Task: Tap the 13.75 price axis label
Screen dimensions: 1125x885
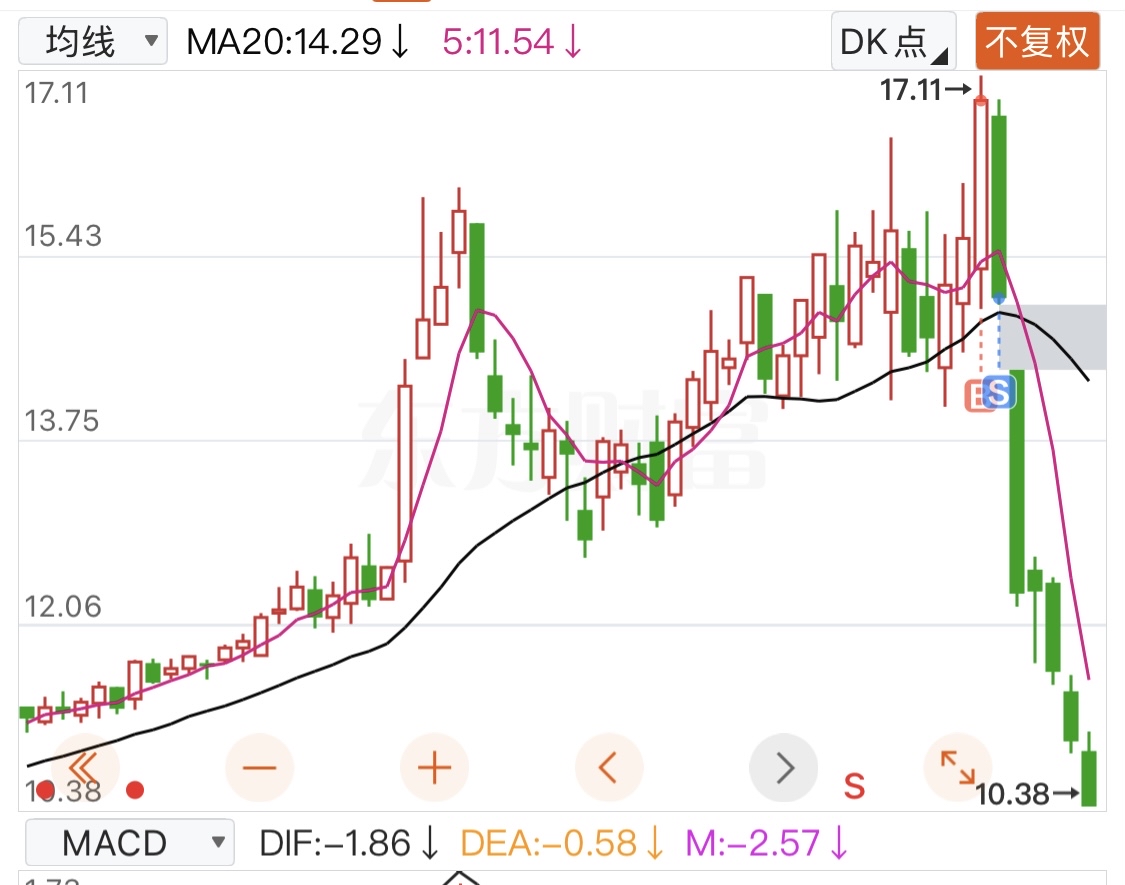Action: [x=62, y=421]
